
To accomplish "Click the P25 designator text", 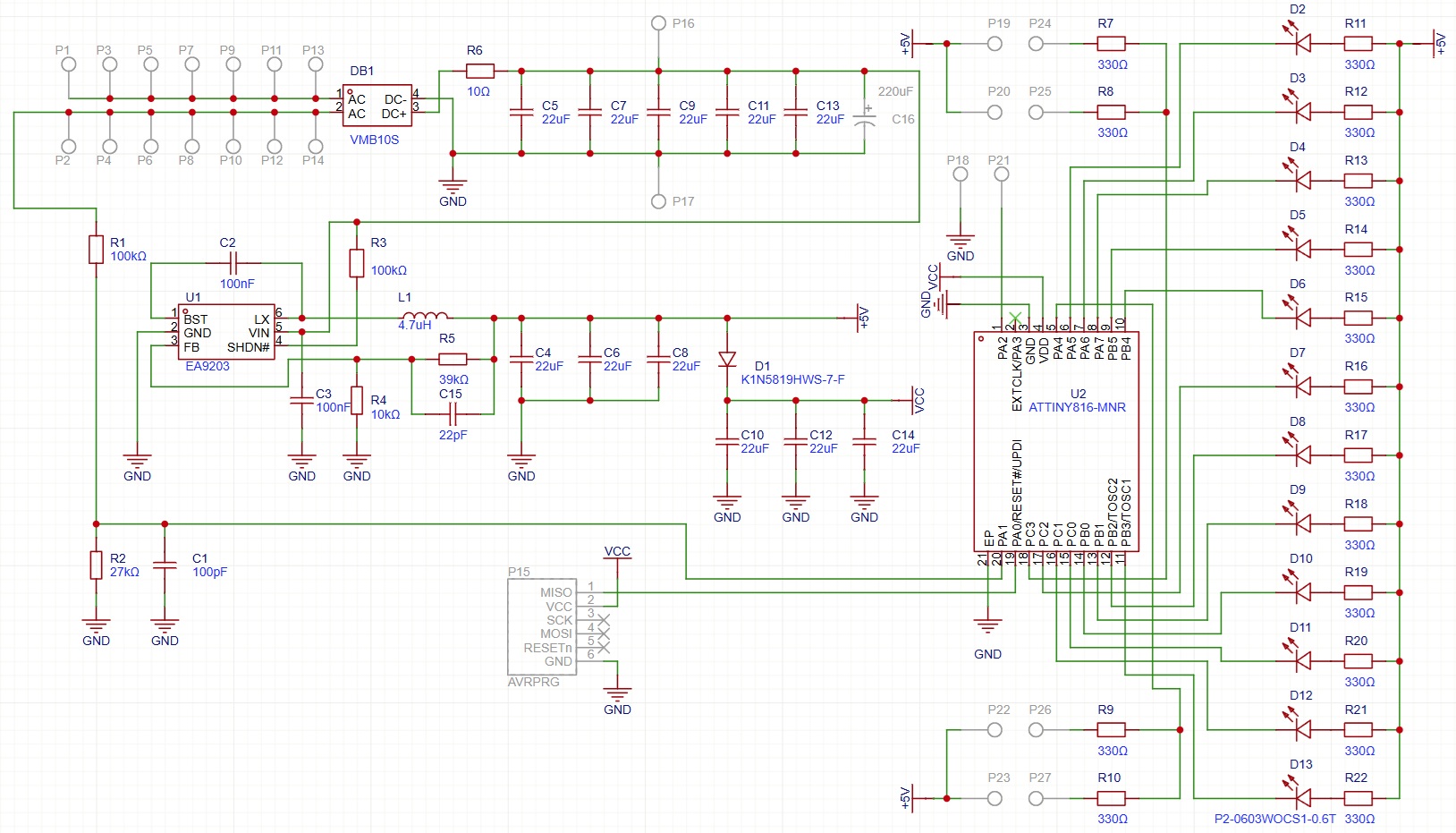I will 1040,91.
